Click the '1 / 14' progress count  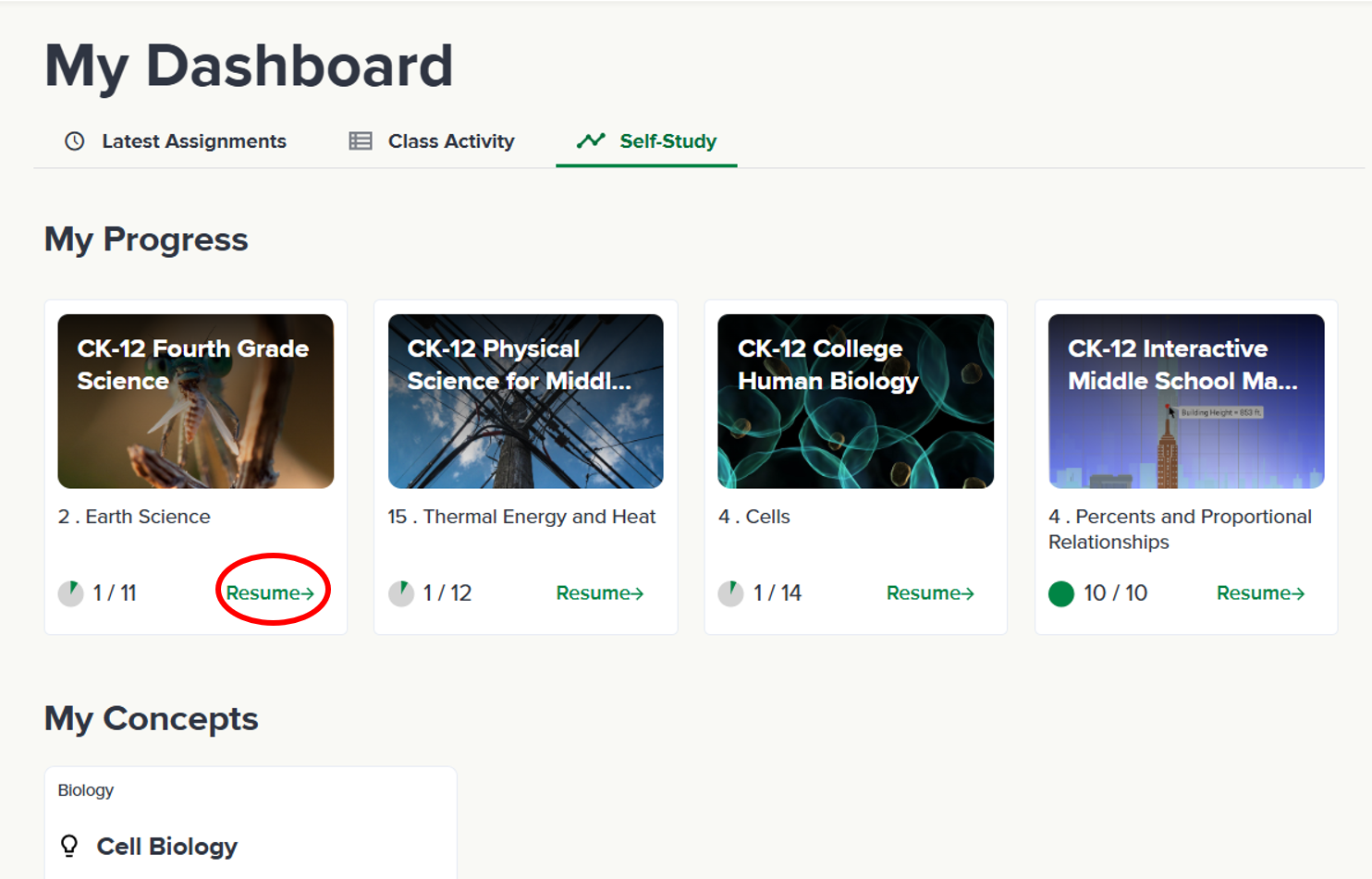point(778,593)
